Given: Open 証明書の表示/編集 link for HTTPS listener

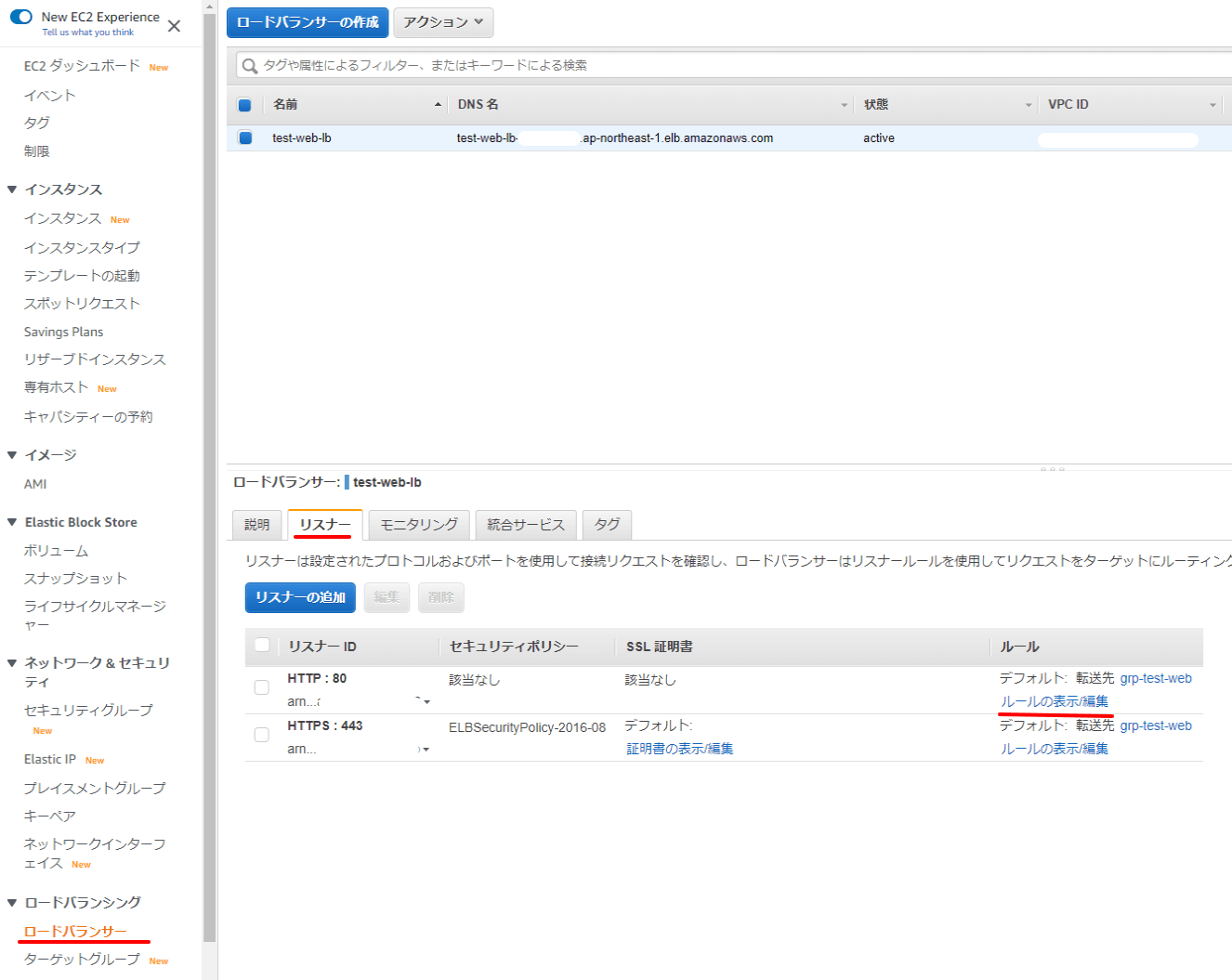Looking at the screenshot, I should tap(679, 749).
